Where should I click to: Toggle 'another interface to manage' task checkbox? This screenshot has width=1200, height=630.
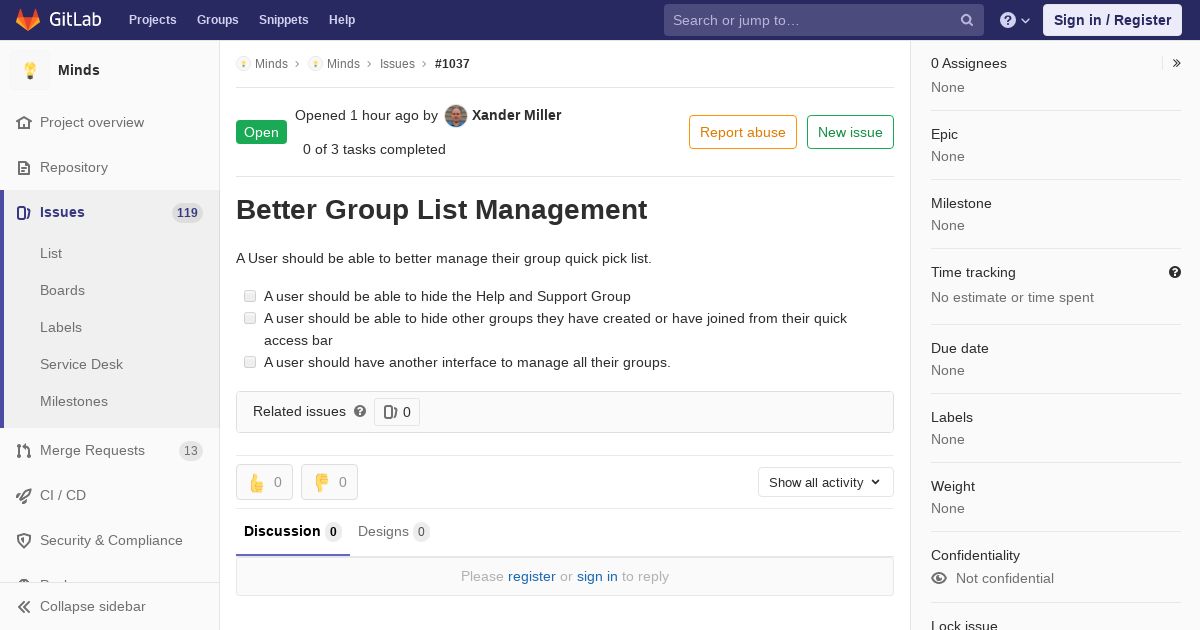pyautogui.click(x=250, y=362)
